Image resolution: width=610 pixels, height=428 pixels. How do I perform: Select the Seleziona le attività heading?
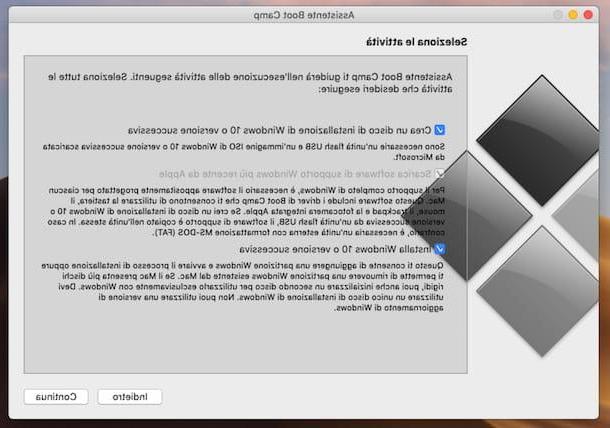click(x=416, y=42)
